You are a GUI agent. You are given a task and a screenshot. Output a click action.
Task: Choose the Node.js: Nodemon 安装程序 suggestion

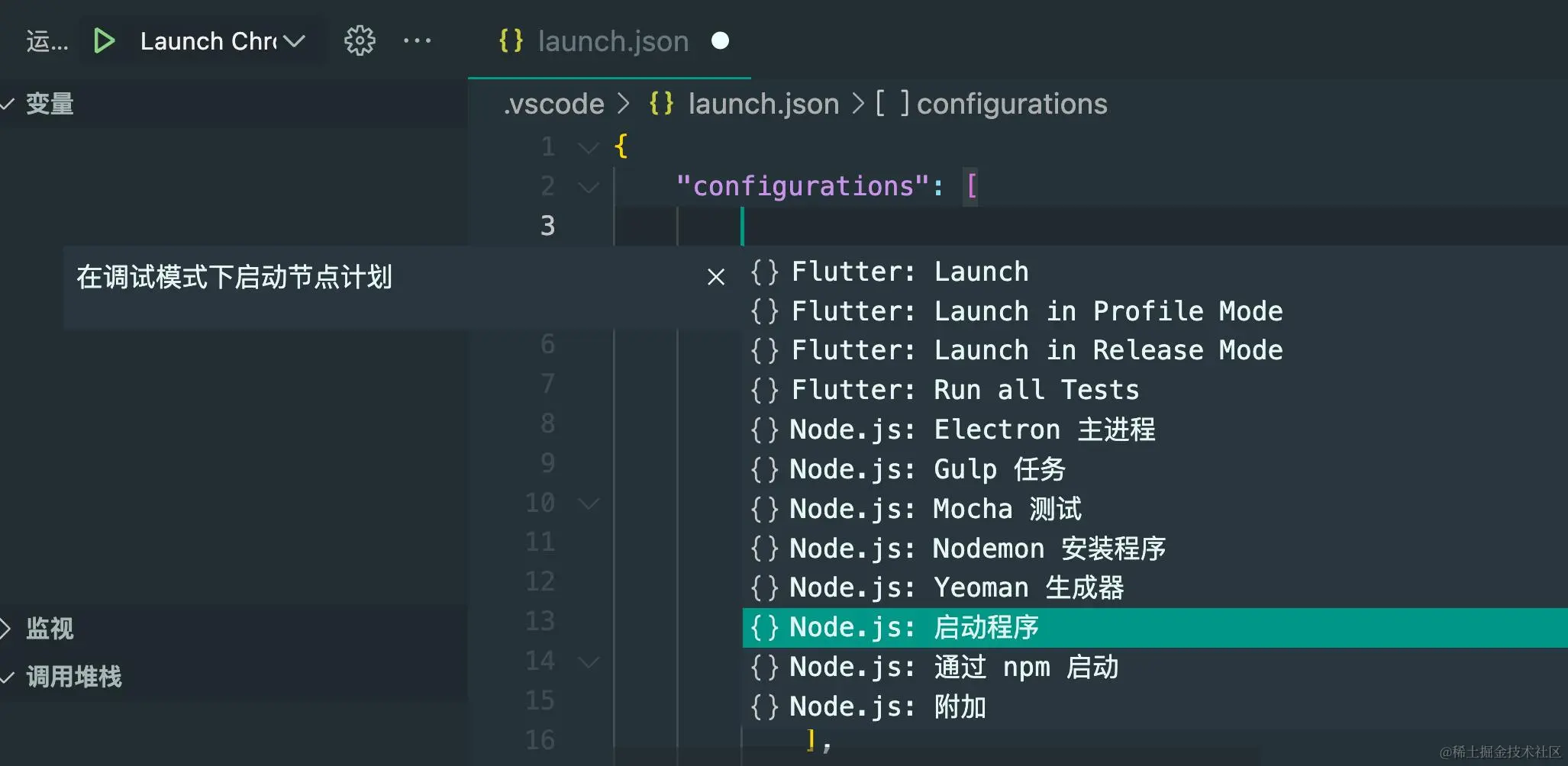(x=1155, y=549)
